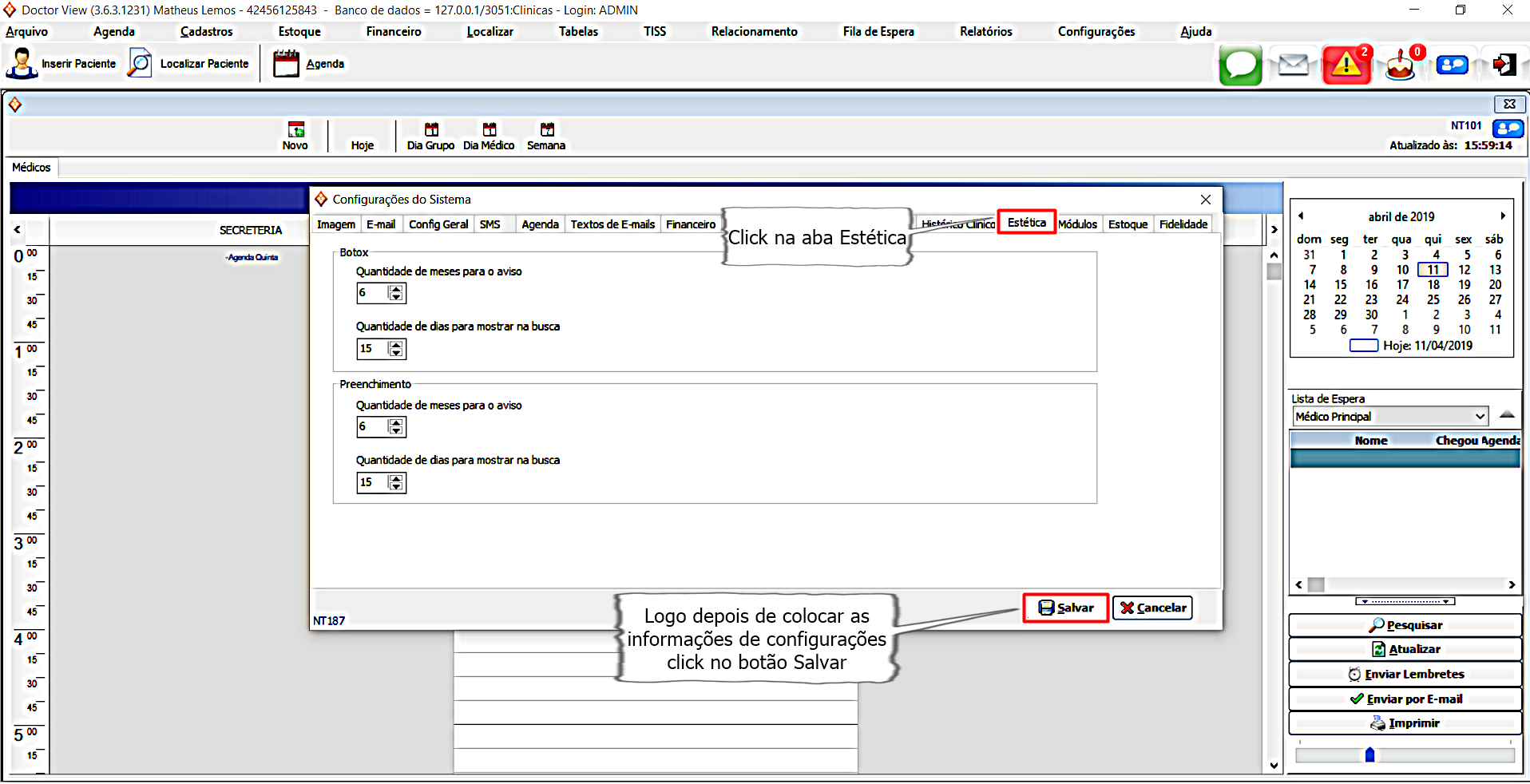The height and width of the screenshot is (784, 1530).
Task: Switch to the Módulos tab
Action: pyautogui.click(x=1077, y=224)
